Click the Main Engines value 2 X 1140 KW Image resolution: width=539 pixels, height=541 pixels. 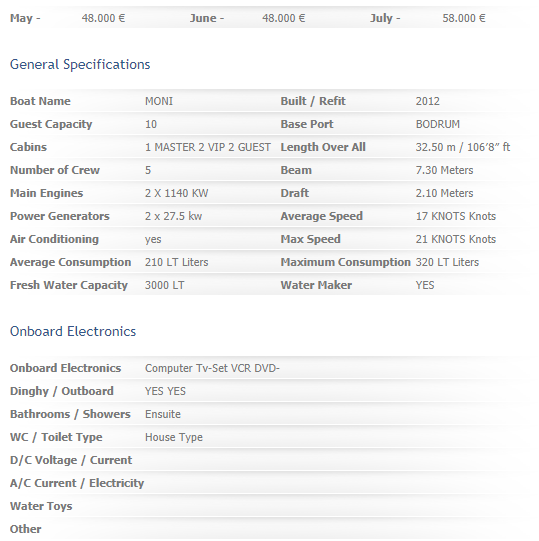(177, 193)
